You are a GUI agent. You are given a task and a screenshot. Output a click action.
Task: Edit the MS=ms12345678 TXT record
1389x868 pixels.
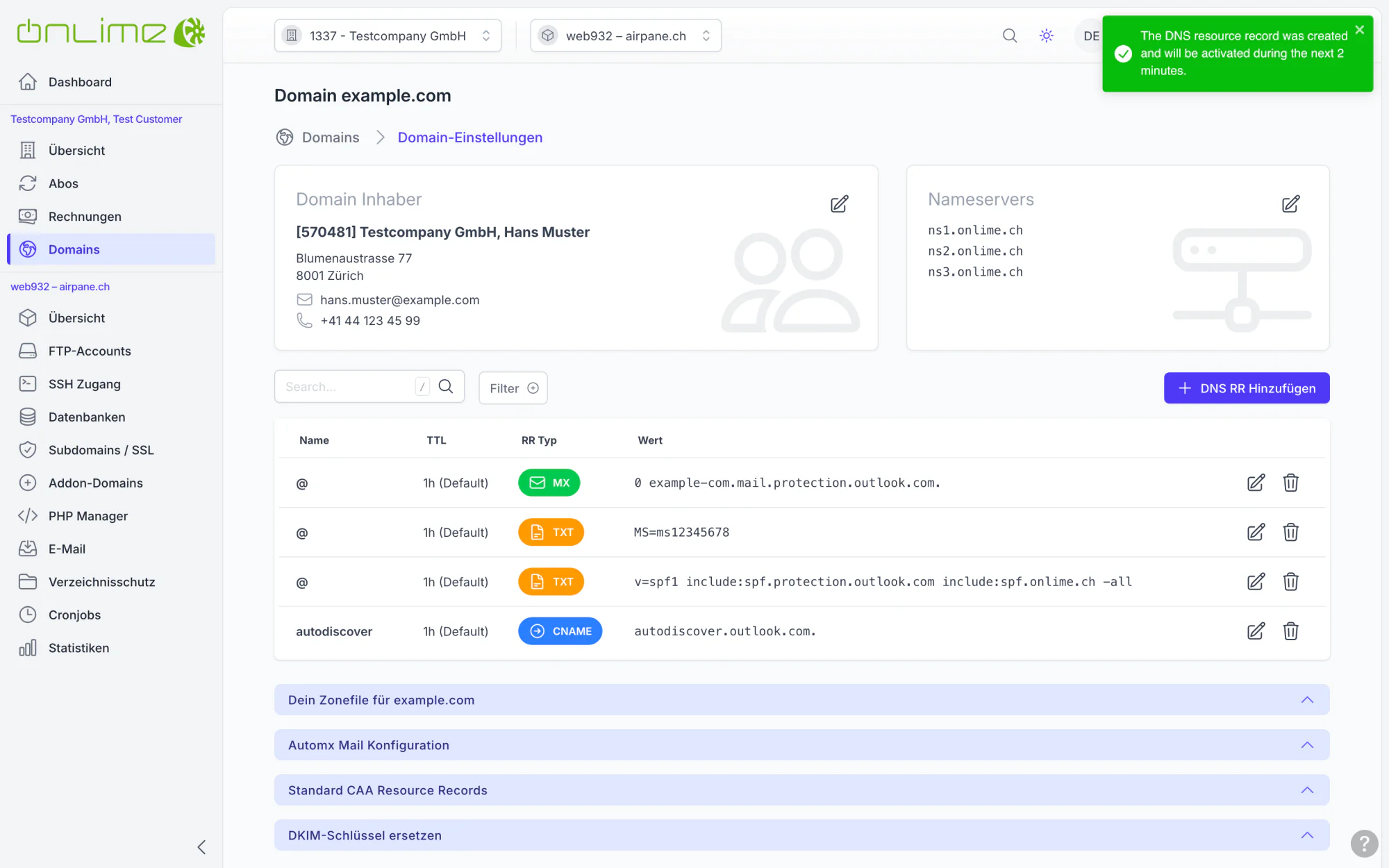pyautogui.click(x=1256, y=532)
